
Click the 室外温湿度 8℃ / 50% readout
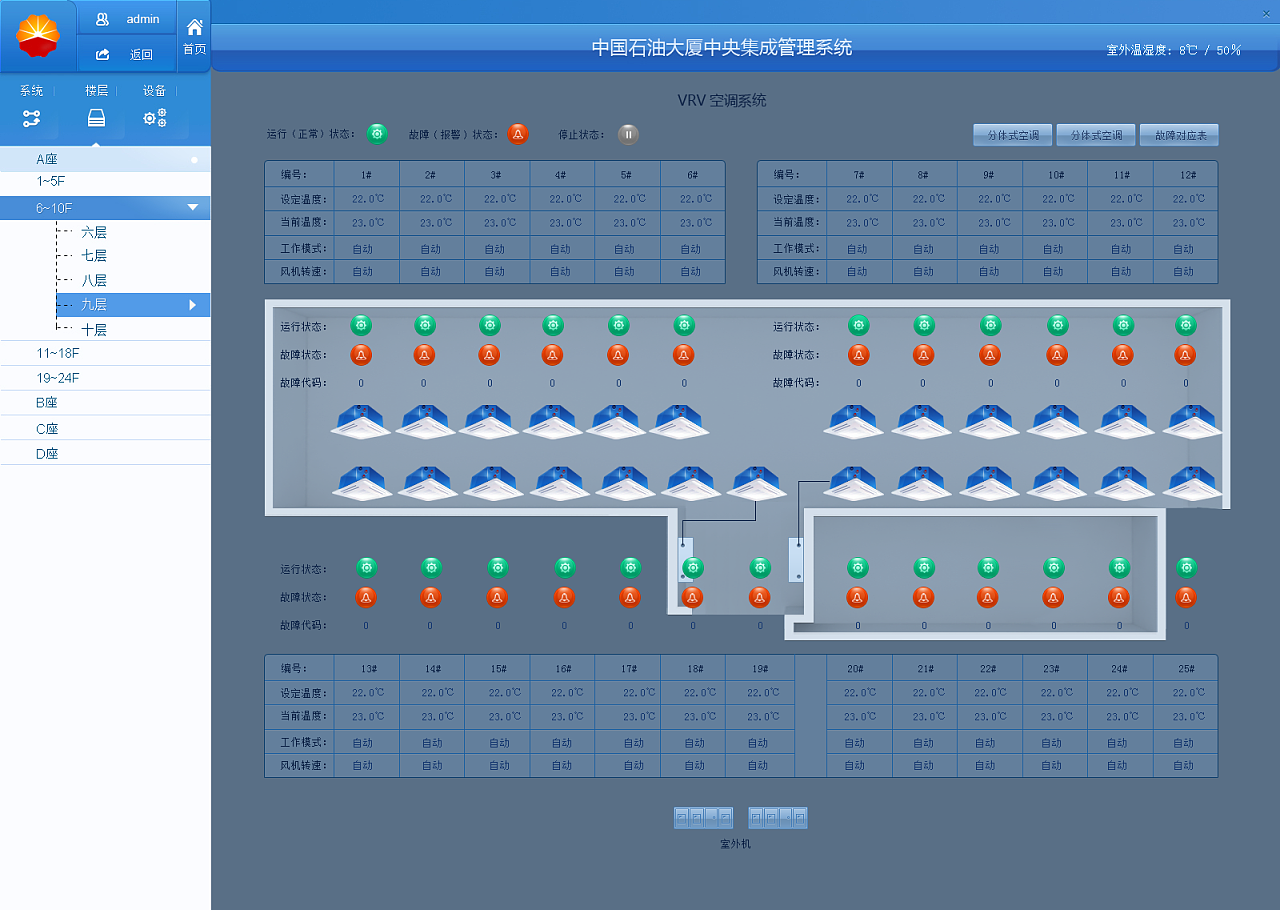(1173, 50)
